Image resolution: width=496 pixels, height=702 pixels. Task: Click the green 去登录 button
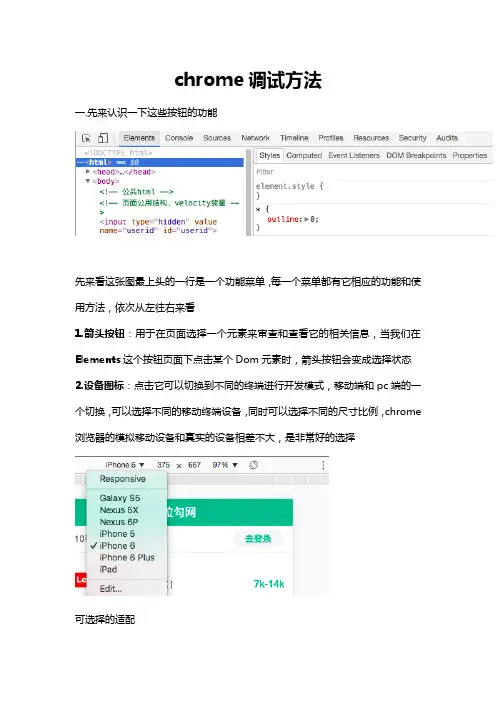click(x=258, y=539)
